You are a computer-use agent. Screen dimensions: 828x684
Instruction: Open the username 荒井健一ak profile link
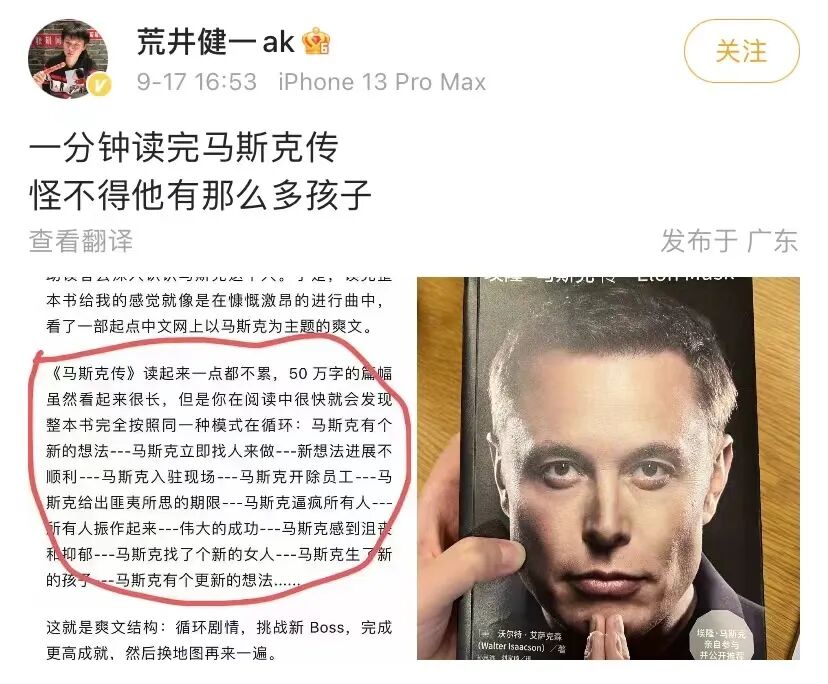click(215, 42)
